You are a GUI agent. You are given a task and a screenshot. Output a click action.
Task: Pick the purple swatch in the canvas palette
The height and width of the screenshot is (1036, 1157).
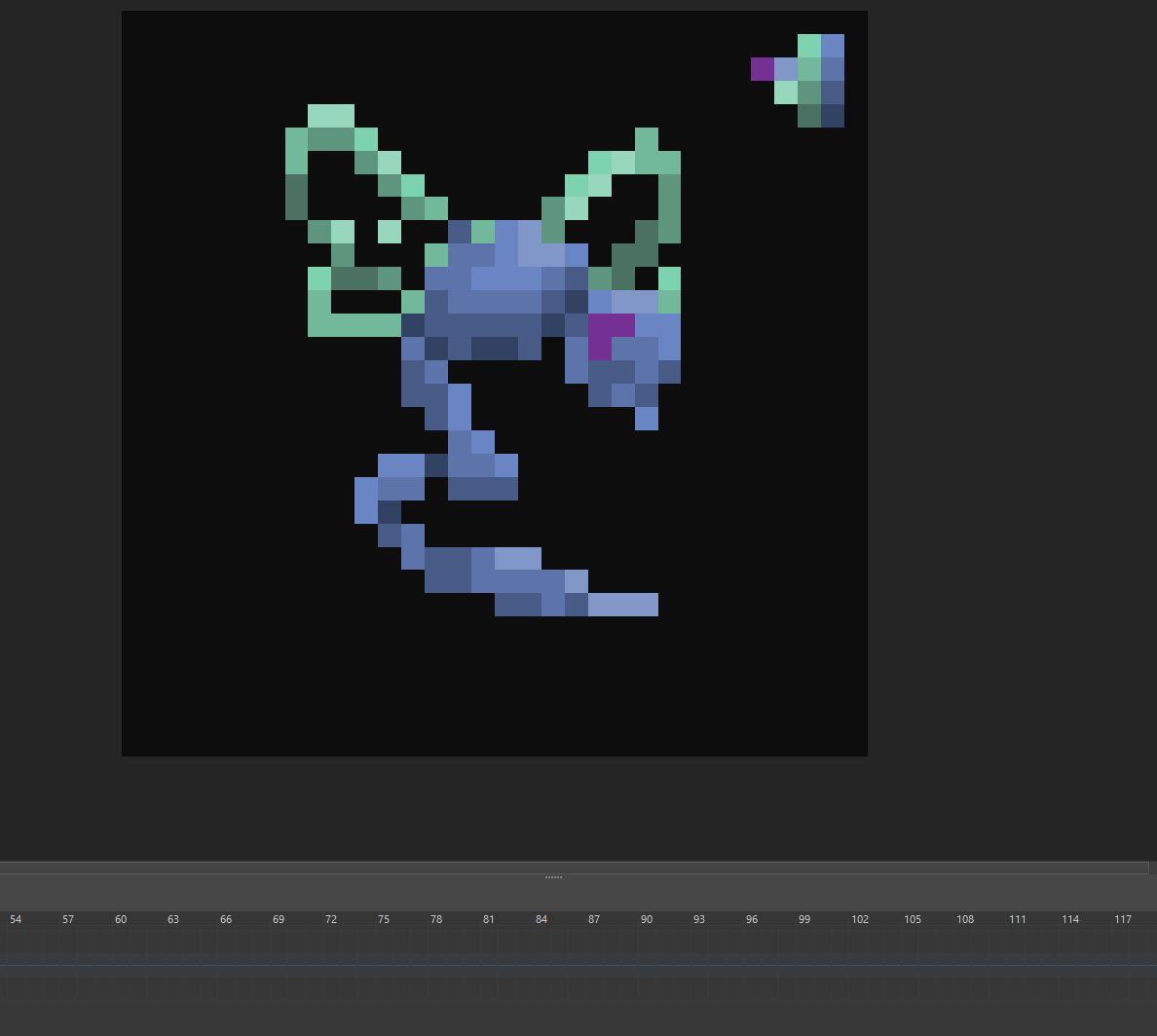pyautogui.click(x=763, y=69)
